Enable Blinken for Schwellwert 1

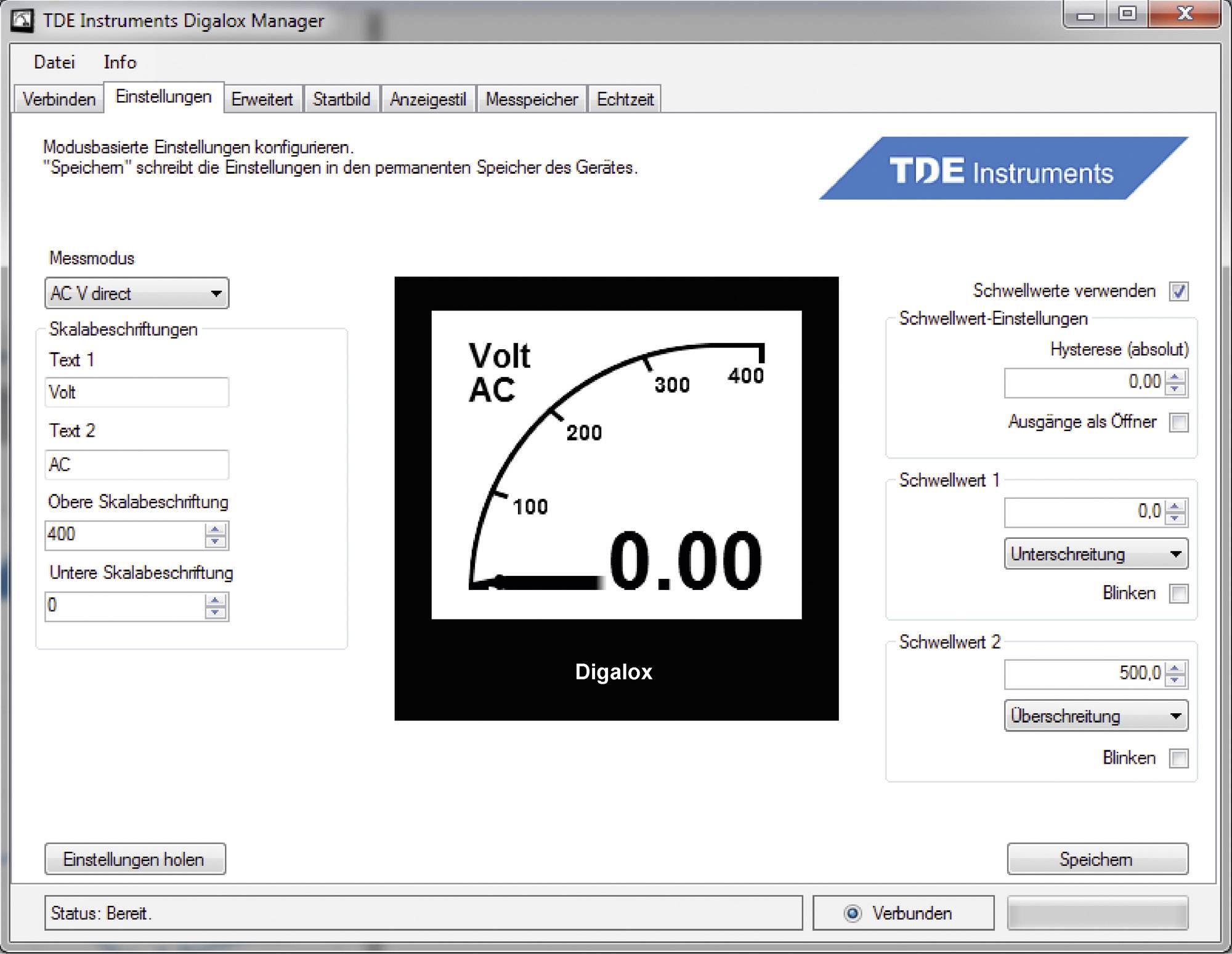click(x=1178, y=593)
